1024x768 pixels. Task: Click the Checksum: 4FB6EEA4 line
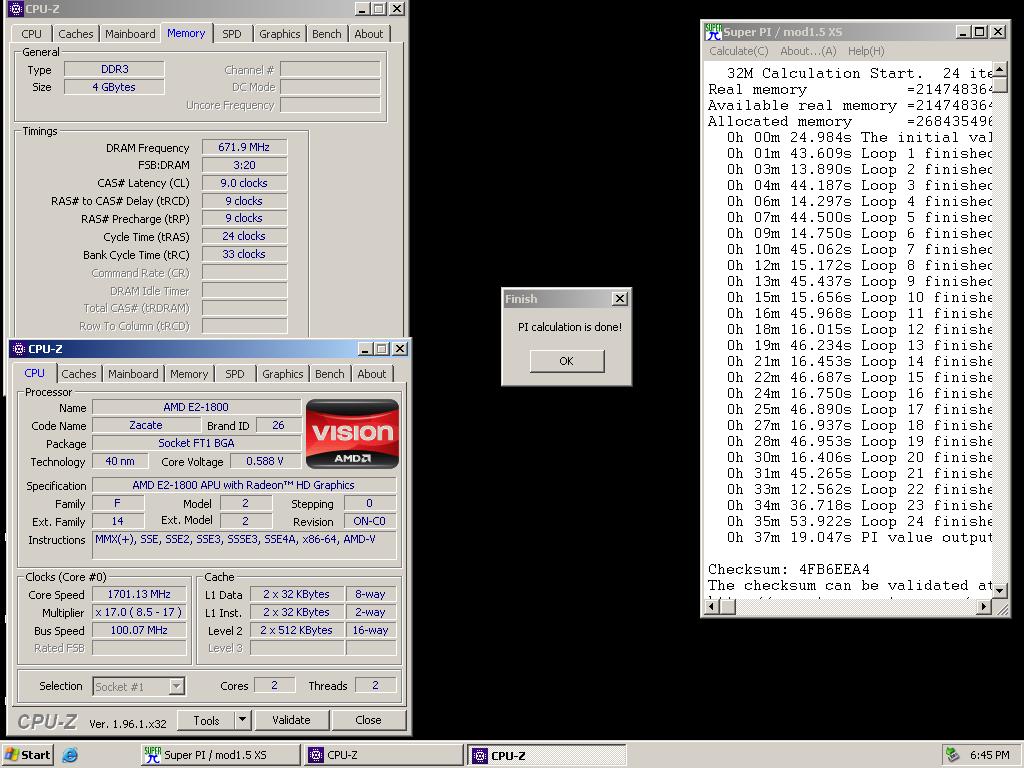pyautogui.click(x=789, y=569)
